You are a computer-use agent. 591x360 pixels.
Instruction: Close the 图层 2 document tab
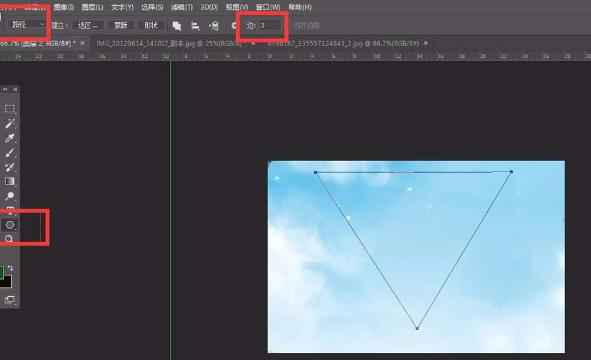pos(82,43)
